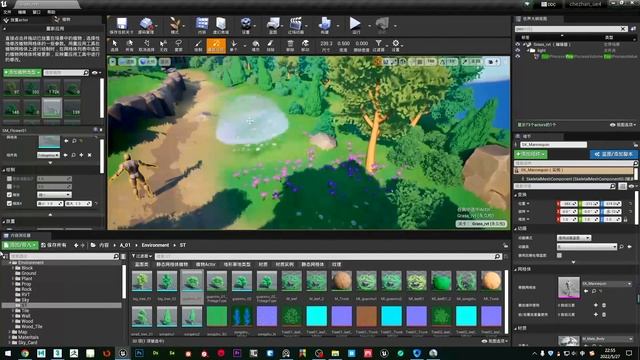Toggle third checked checkbox in paint settings

click(9, 195)
